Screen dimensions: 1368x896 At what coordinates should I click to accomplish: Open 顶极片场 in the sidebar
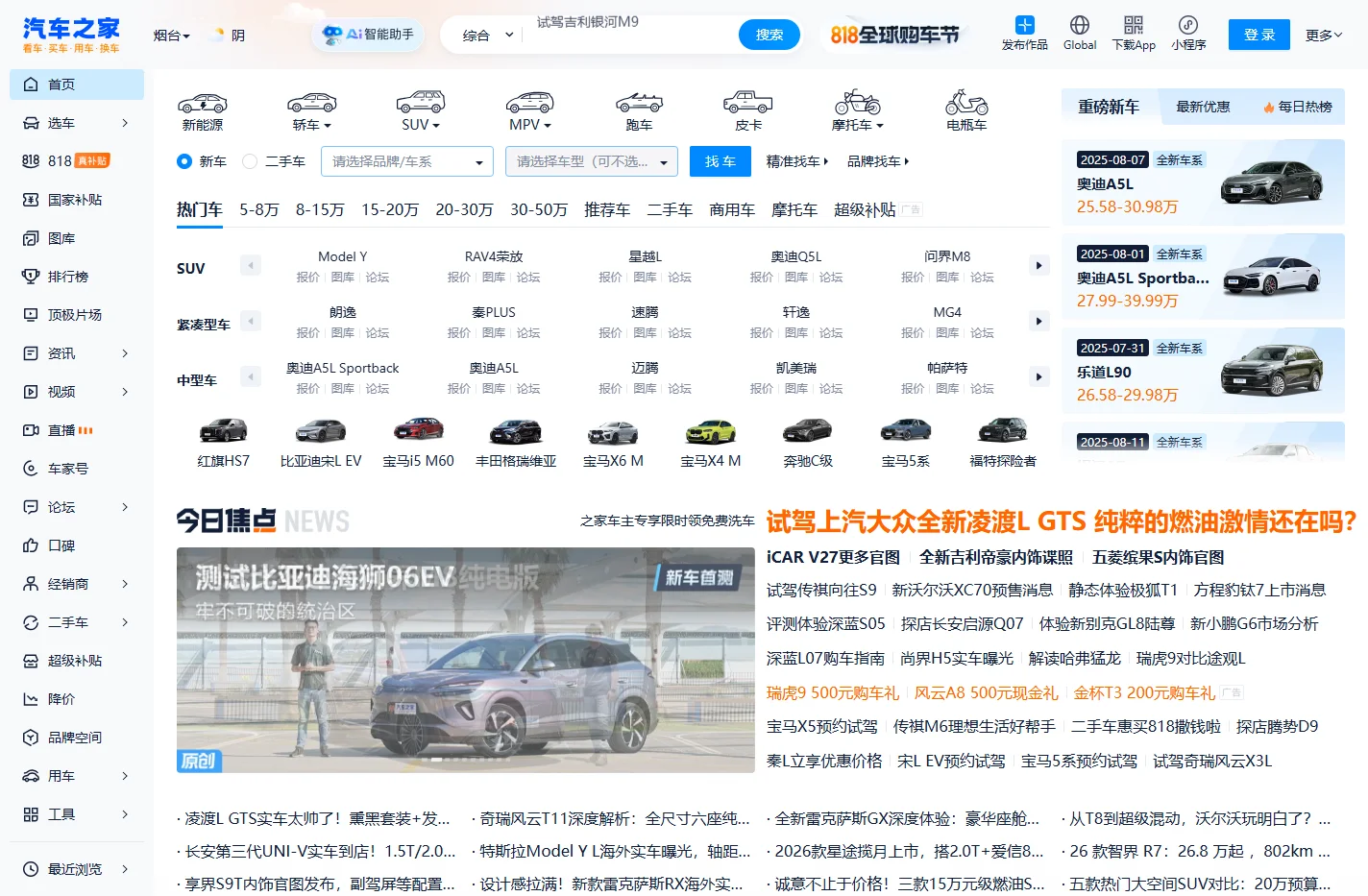[77, 315]
